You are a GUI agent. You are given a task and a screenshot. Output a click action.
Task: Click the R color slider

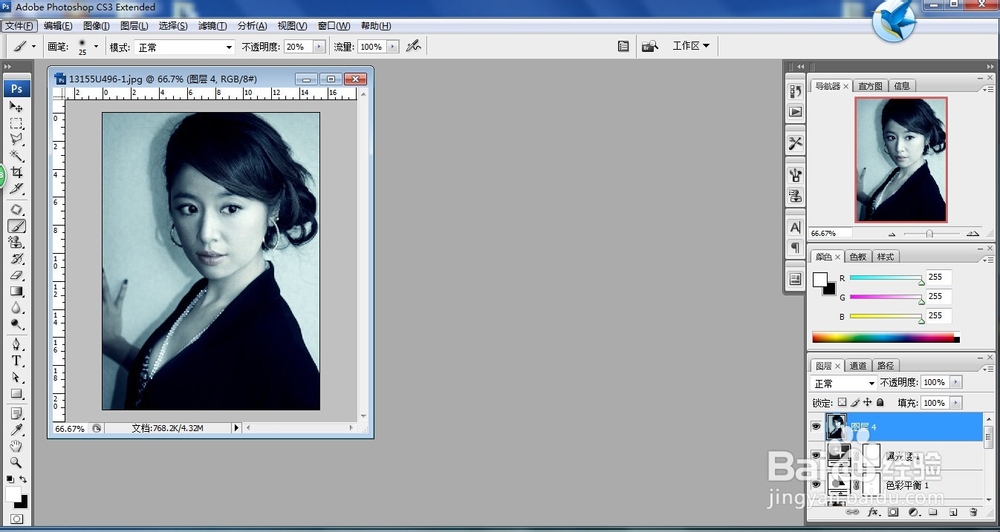click(885, 278)
